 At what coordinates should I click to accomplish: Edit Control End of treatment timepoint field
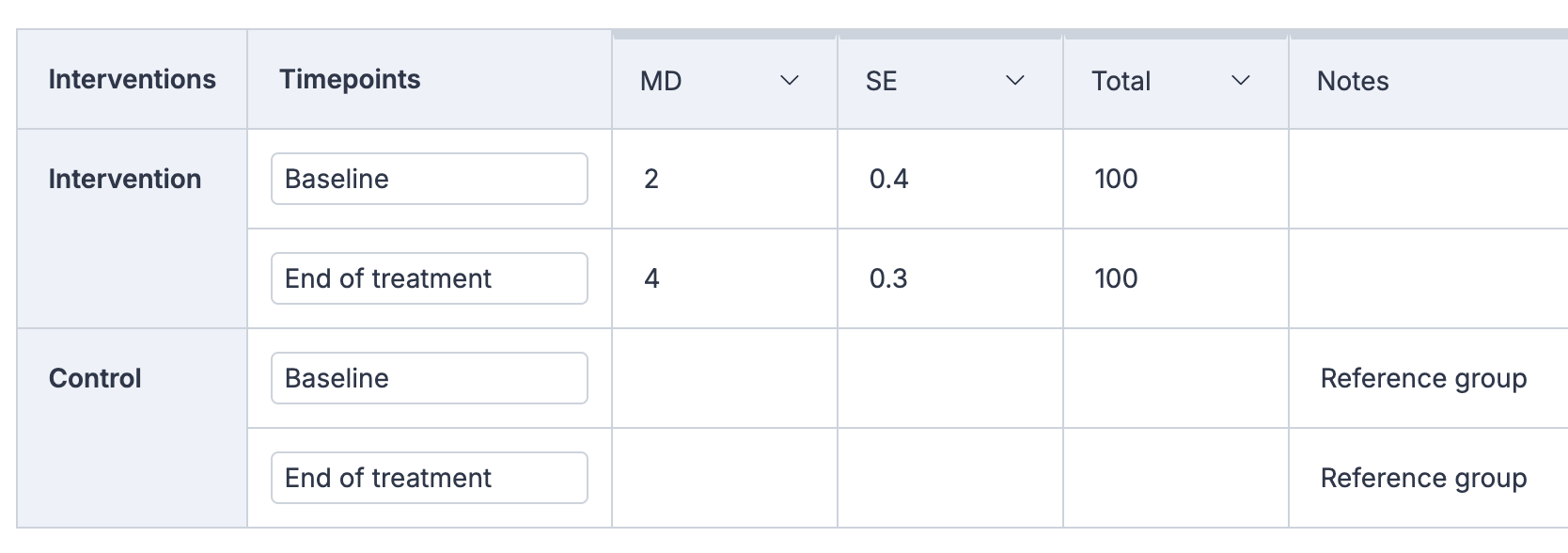[429, 478]
